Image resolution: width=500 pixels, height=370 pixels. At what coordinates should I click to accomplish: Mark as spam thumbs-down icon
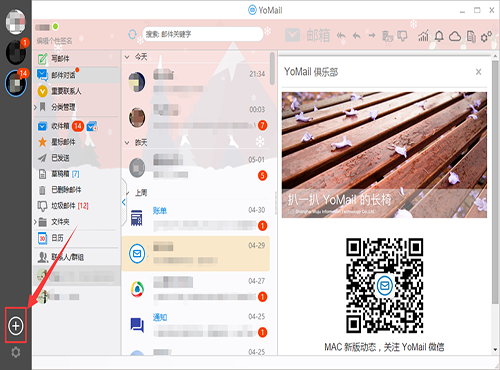click(402, 36)
